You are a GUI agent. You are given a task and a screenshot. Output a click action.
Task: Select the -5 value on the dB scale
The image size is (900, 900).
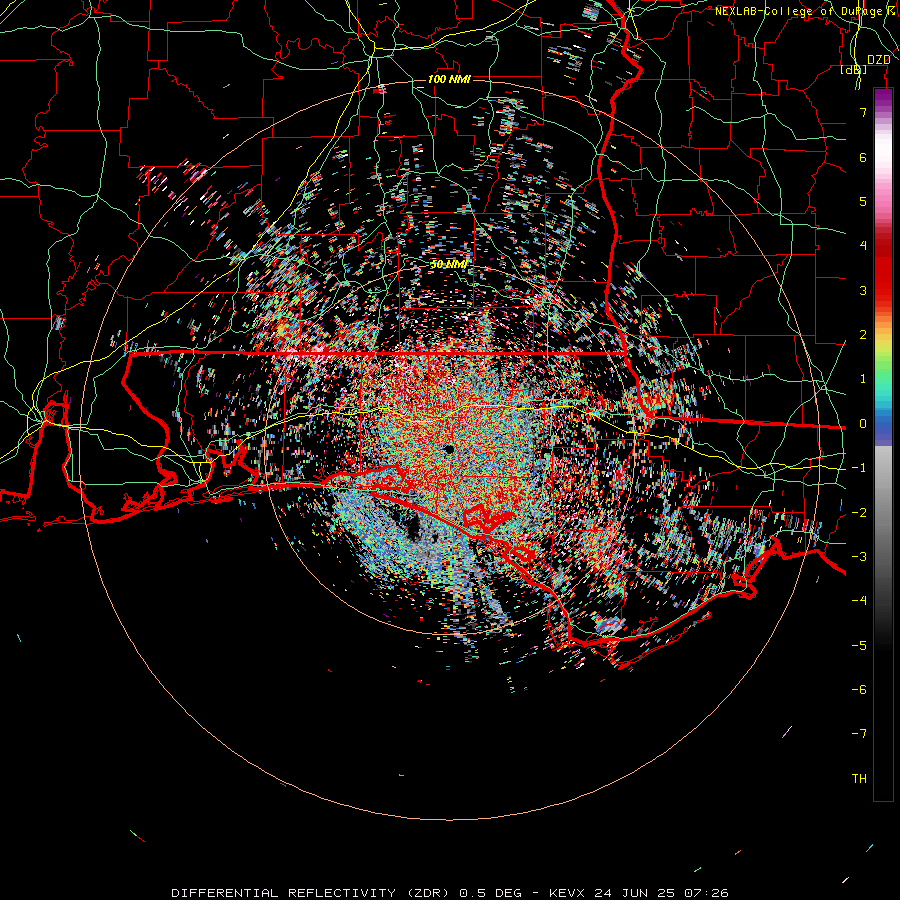tap(859, 646)
